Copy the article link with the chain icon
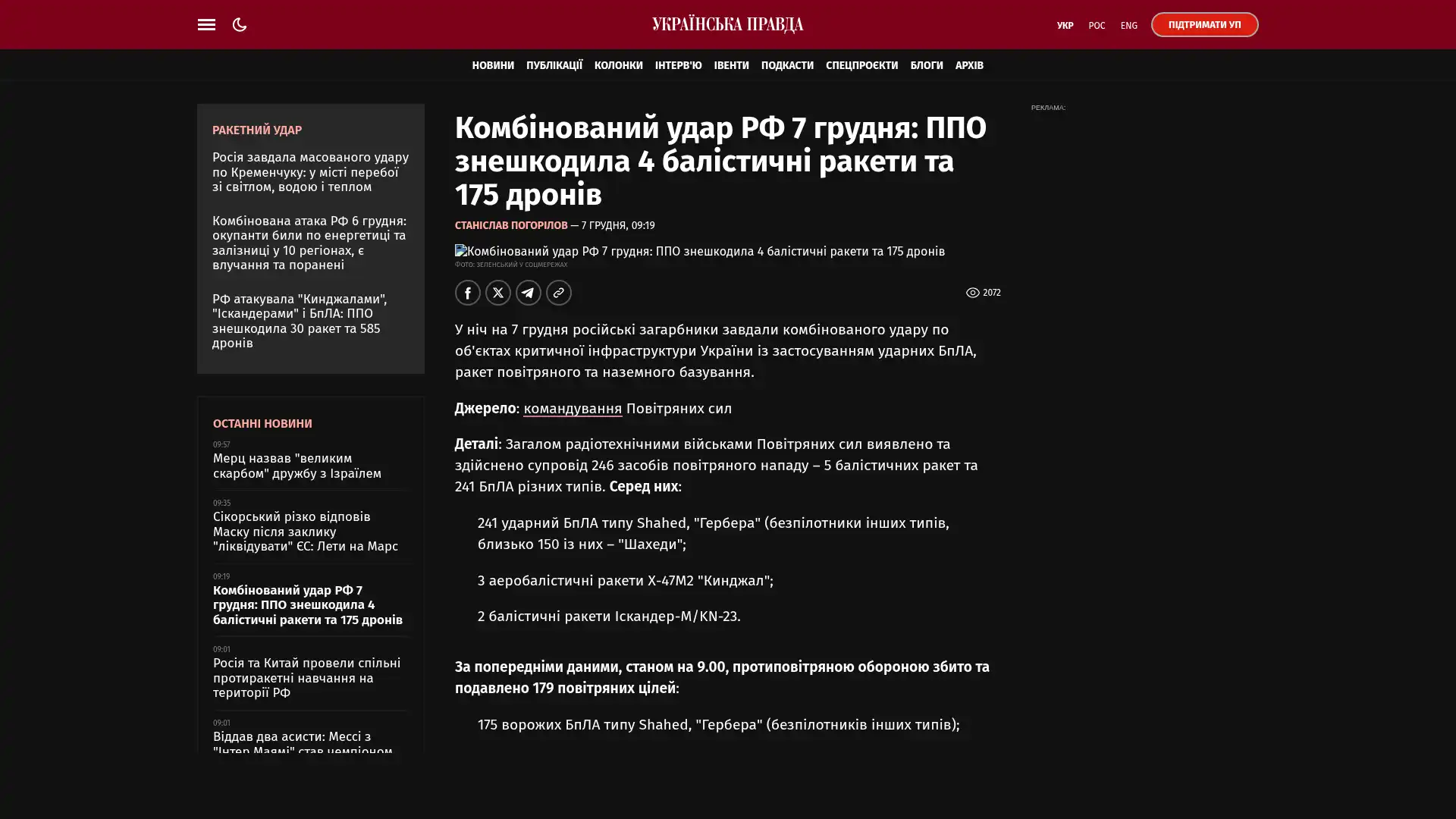The height and width of the screenshot is (819, 1456). click(x=558, y=293)
